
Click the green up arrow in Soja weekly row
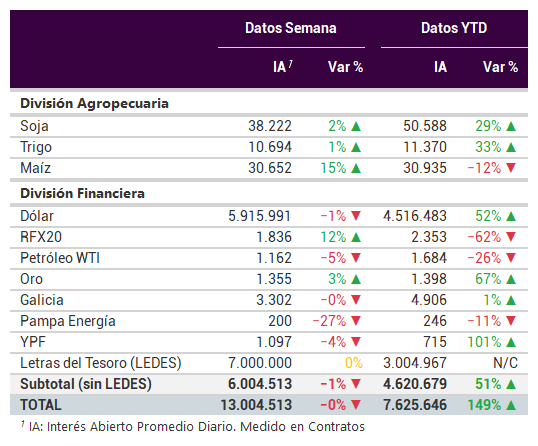[356, 127]
